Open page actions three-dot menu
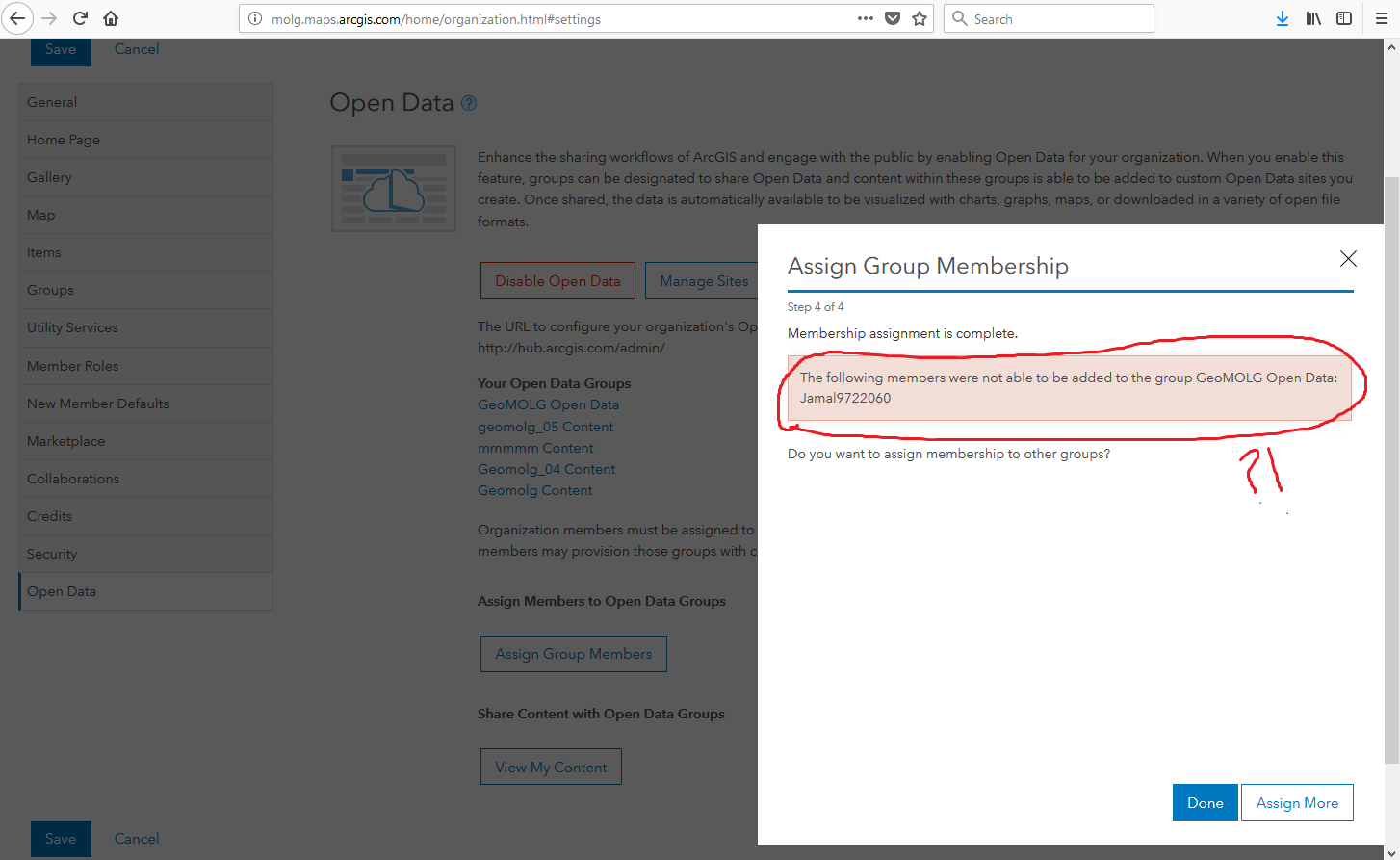The height and width of the screenshot is (860, 1400). (866, 18)
